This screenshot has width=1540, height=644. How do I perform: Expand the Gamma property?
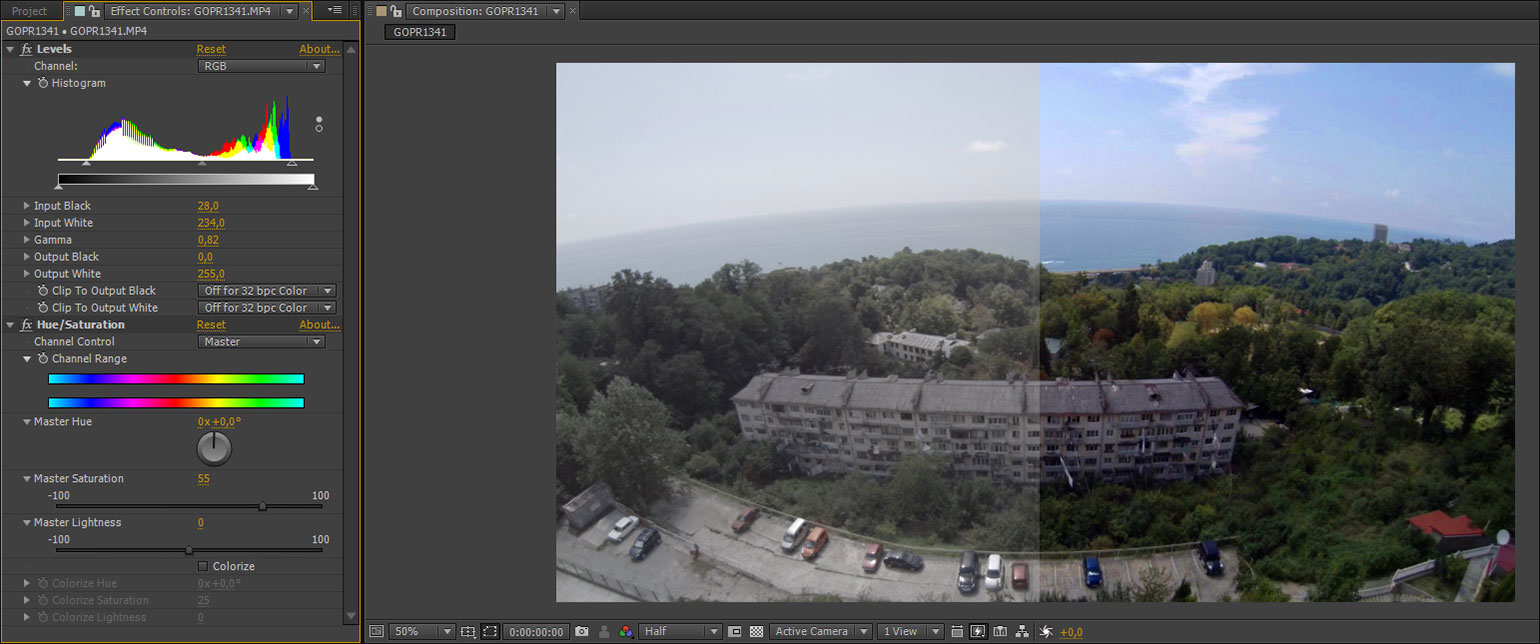pyautogui.click(x=27, y=240)
